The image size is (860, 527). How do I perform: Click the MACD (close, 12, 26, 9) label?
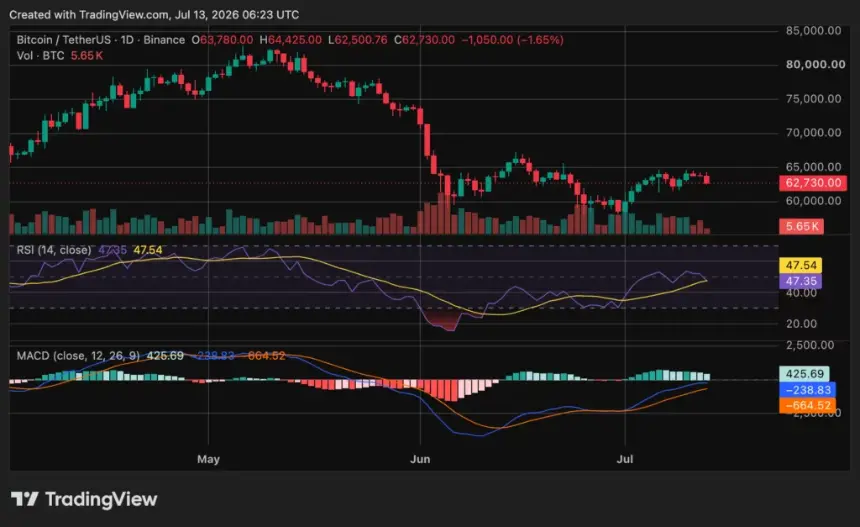pyautogui.click(x=78, y=356)
